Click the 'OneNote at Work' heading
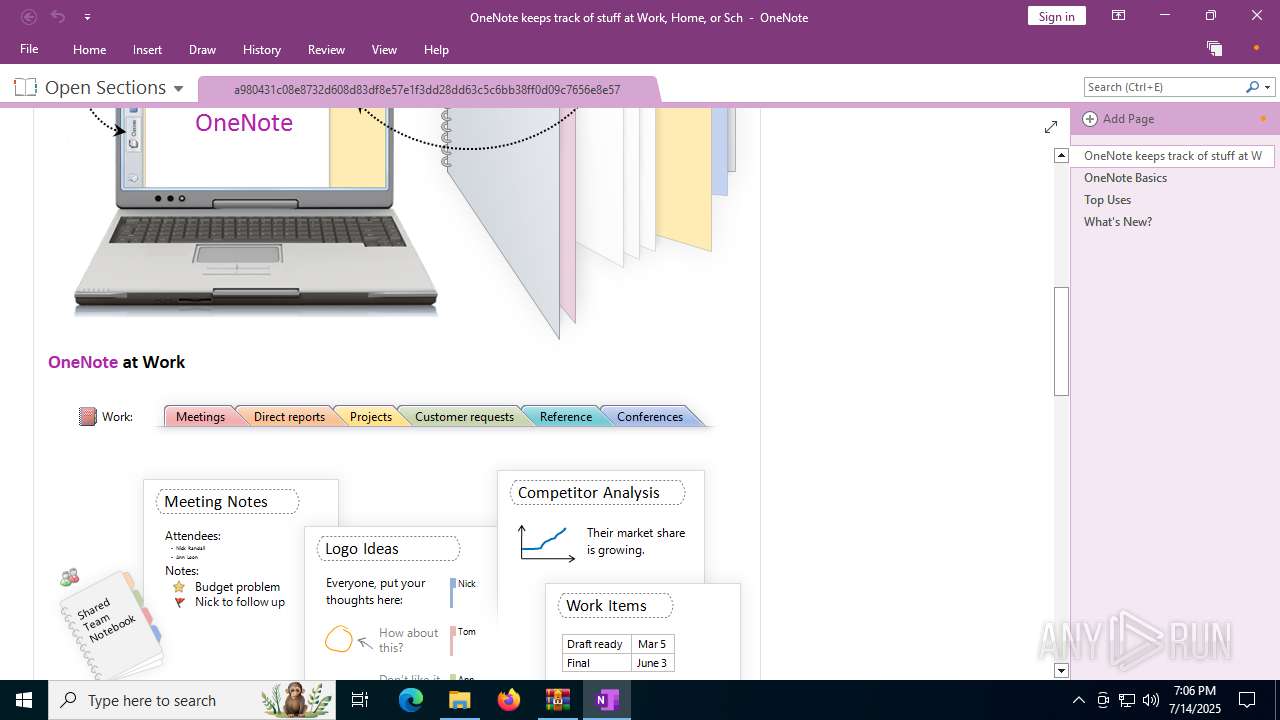Screen dimensions: 1280x720 coord(116,362)
